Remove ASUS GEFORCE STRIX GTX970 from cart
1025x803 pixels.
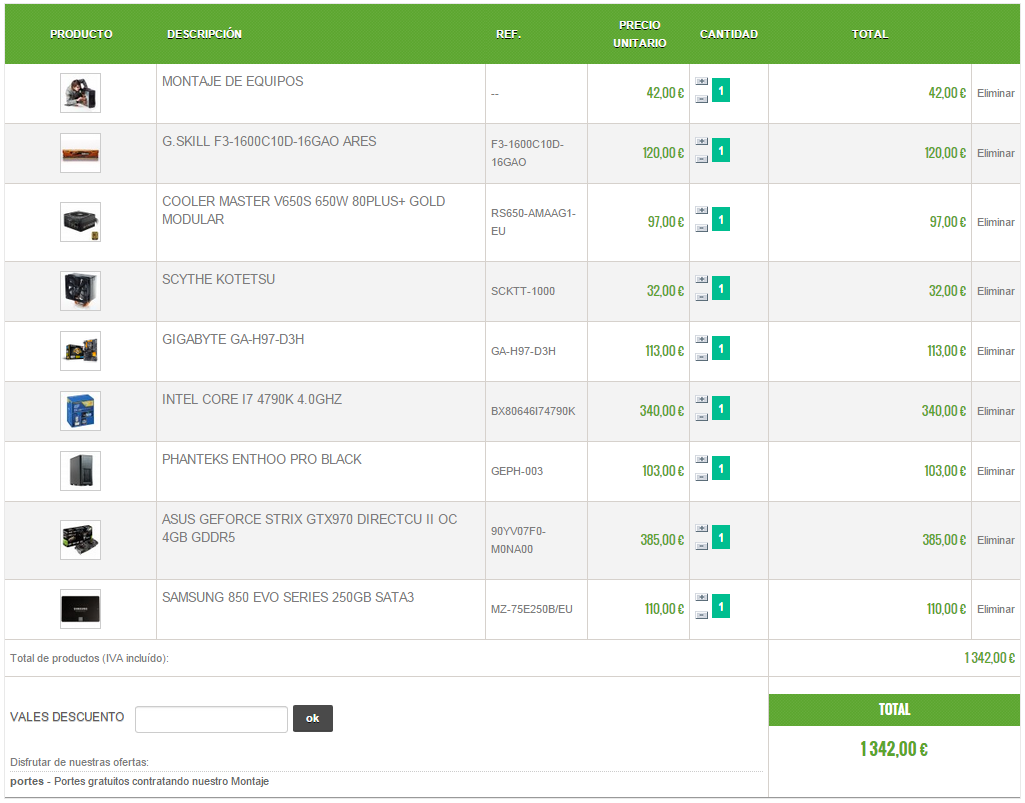[x=996, y=540]
